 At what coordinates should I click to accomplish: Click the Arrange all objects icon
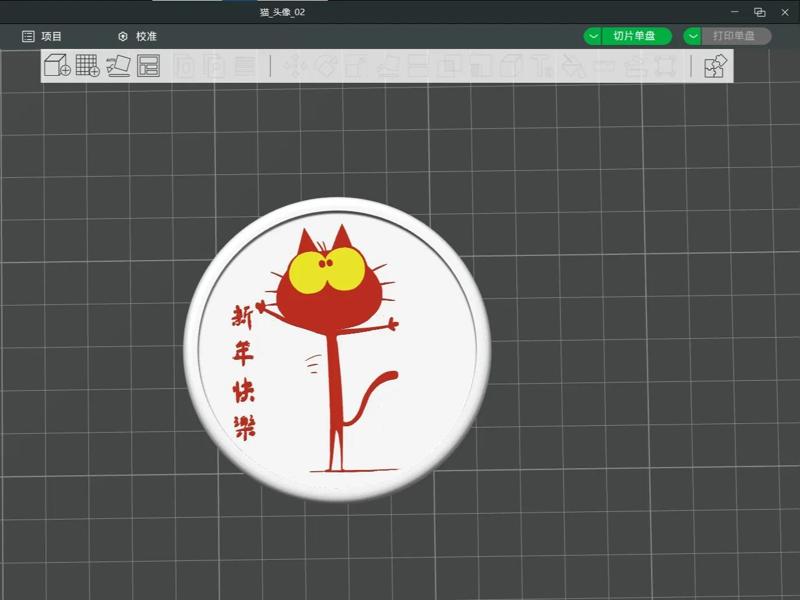148,66
